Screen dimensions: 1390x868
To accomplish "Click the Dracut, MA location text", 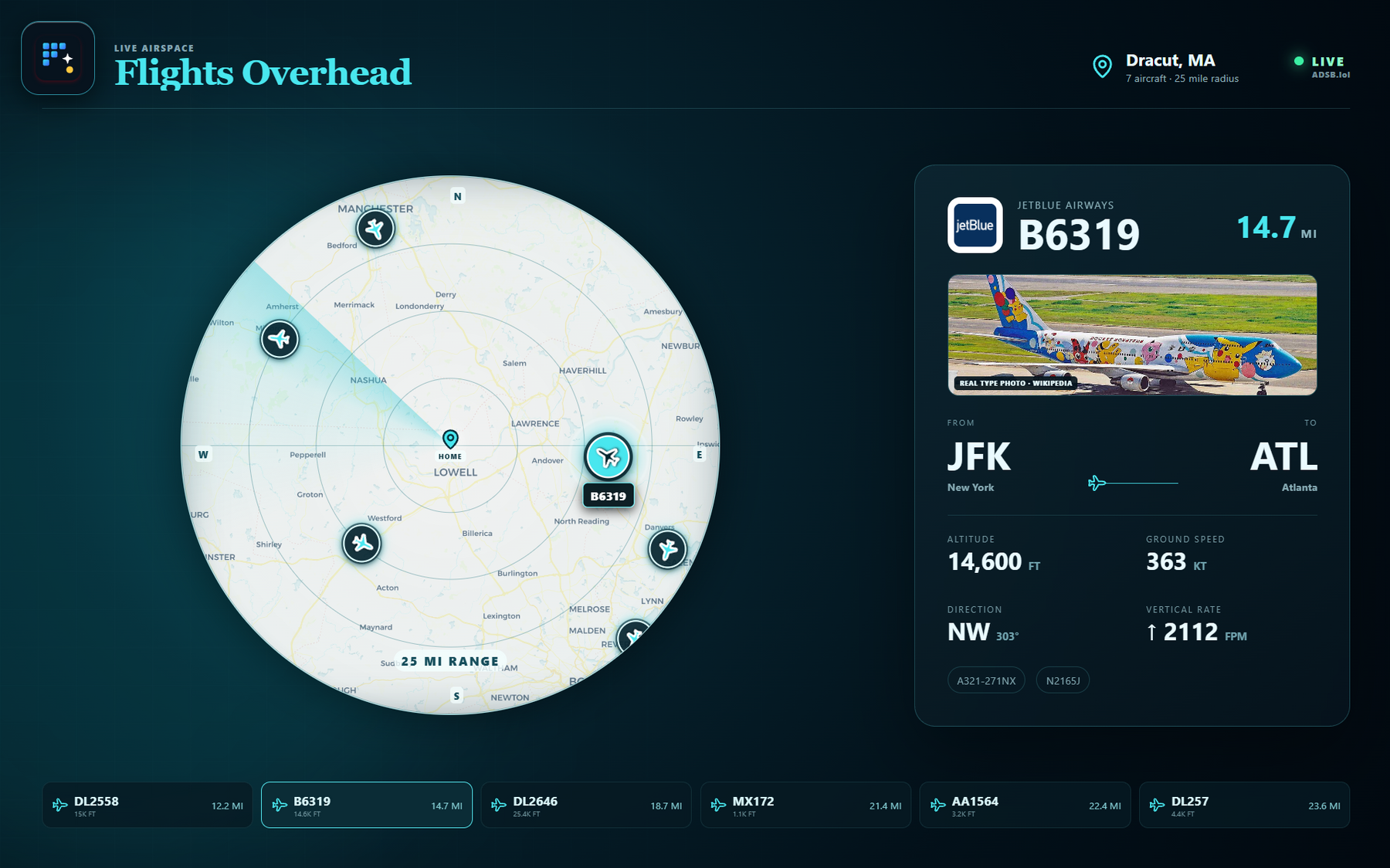I will [x=1170, y=60].
